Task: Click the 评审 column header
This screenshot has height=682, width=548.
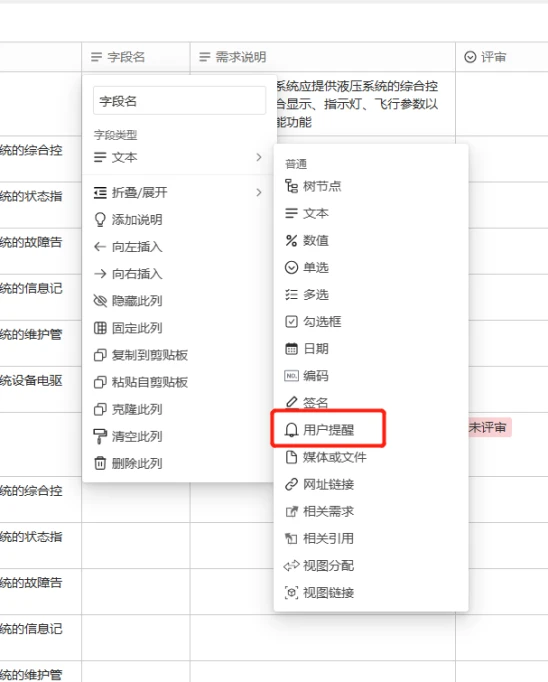Action: 502,57
